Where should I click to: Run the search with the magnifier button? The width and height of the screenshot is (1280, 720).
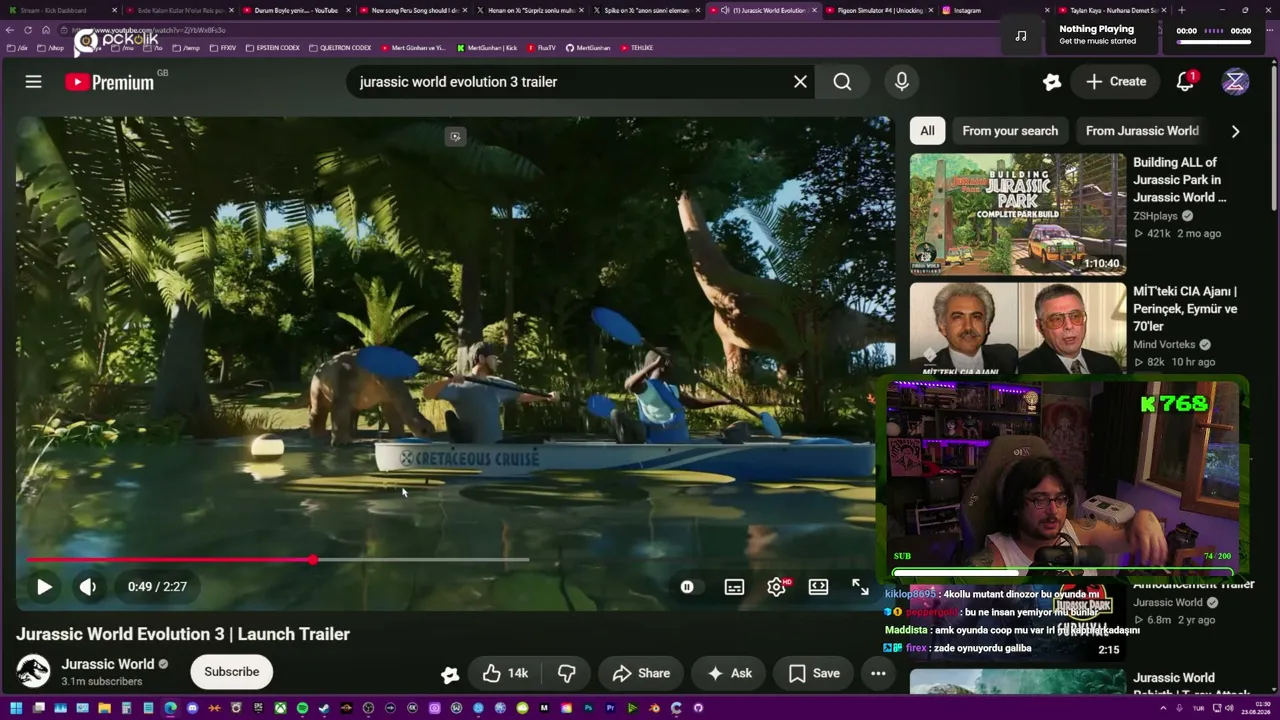tap(843, 82)
